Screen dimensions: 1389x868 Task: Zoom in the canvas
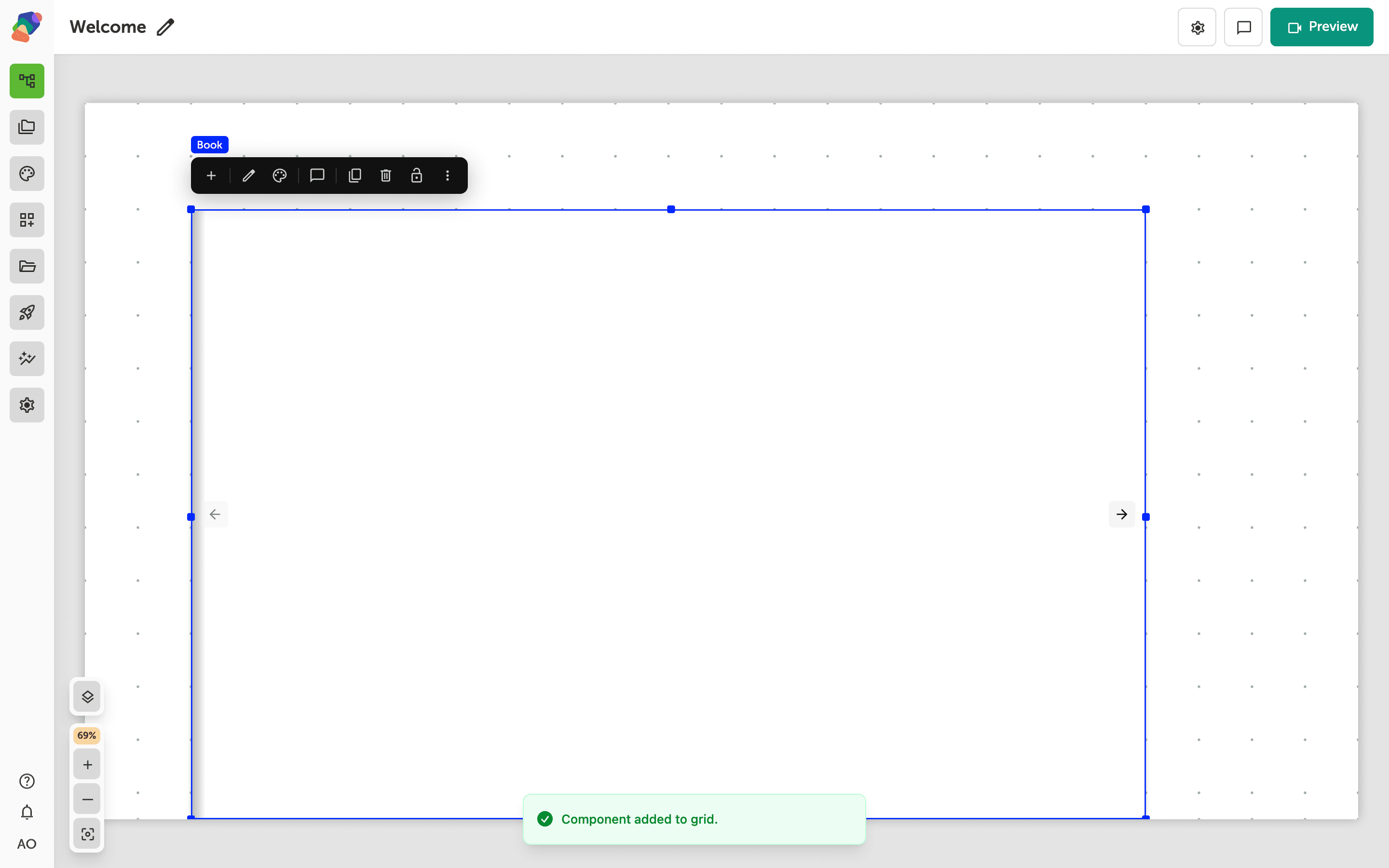(87, 765)
